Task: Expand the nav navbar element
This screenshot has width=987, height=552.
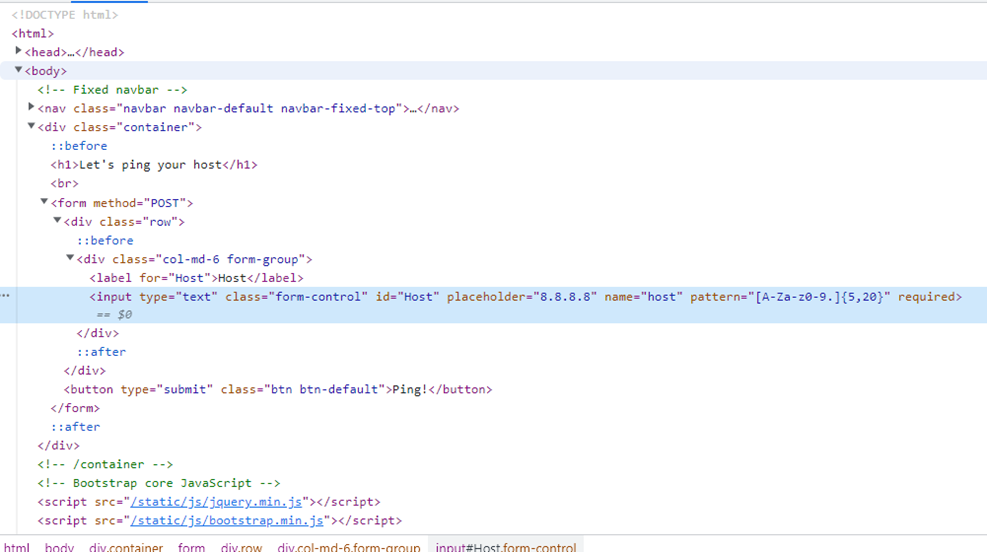Action: [31, 107]
